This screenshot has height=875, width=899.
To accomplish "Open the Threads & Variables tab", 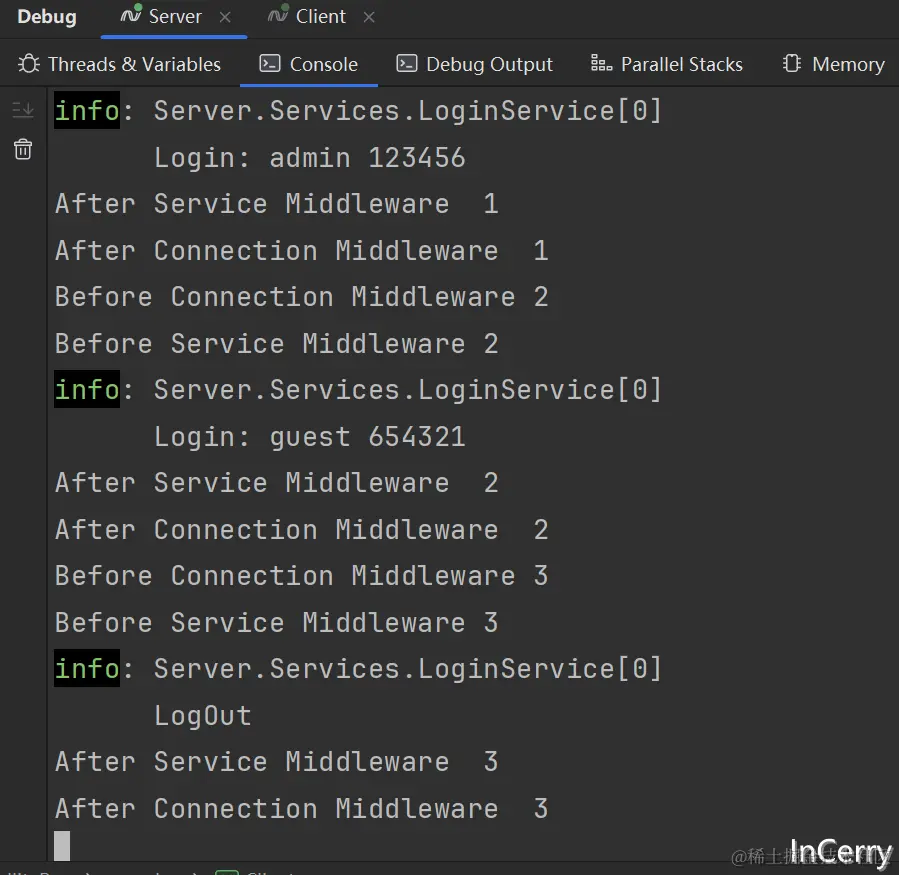I will click(119, 64).
